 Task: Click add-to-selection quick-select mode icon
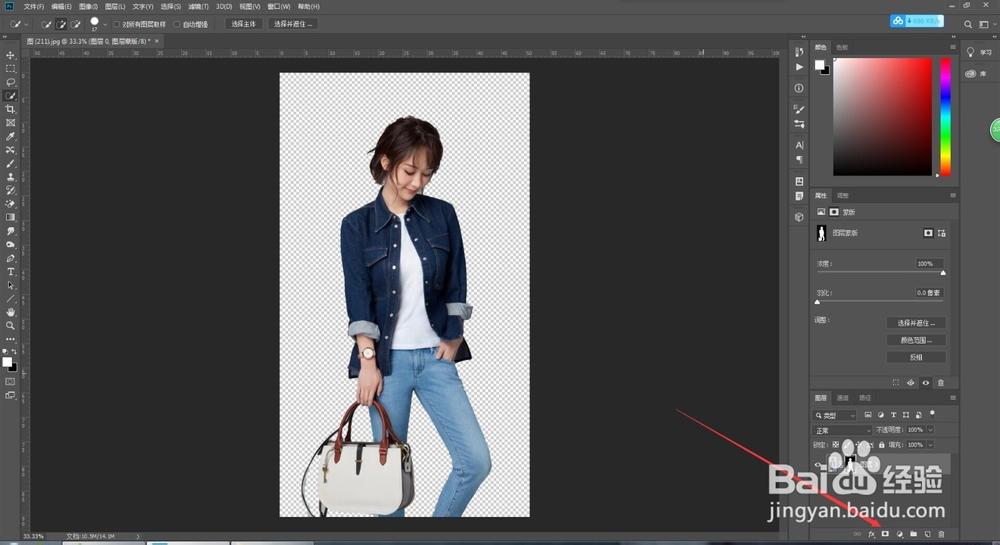(x=61, y=24)
